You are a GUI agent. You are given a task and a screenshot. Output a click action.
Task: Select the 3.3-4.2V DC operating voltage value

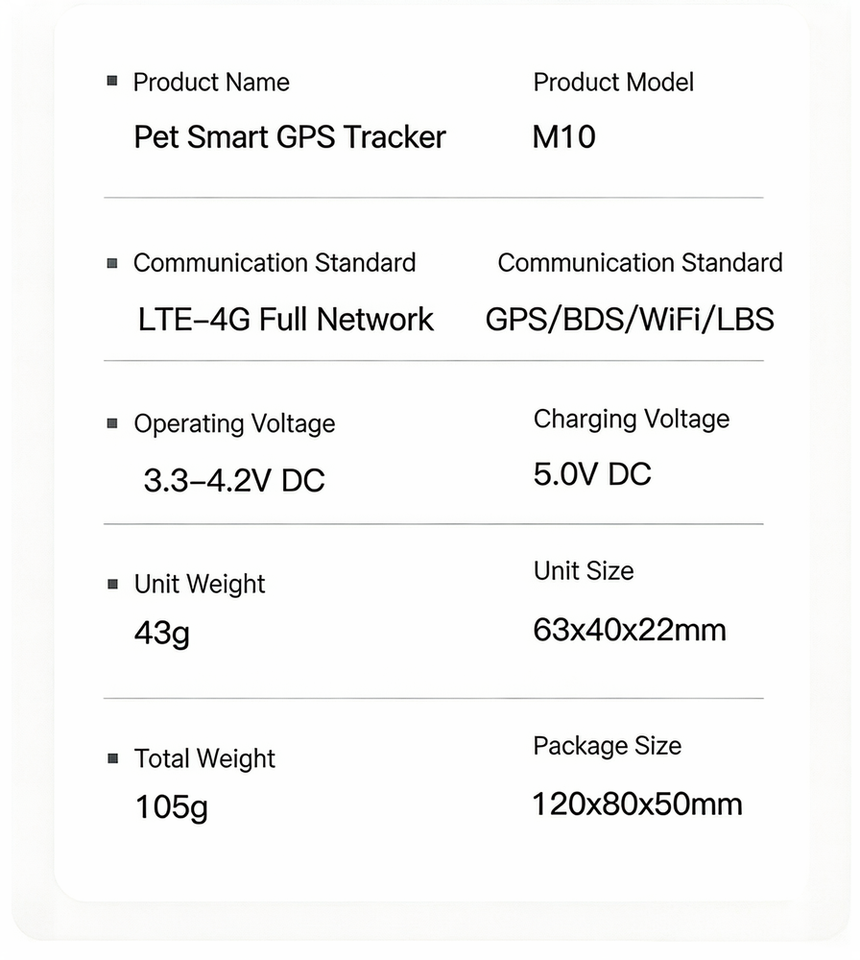click(234, 480)
